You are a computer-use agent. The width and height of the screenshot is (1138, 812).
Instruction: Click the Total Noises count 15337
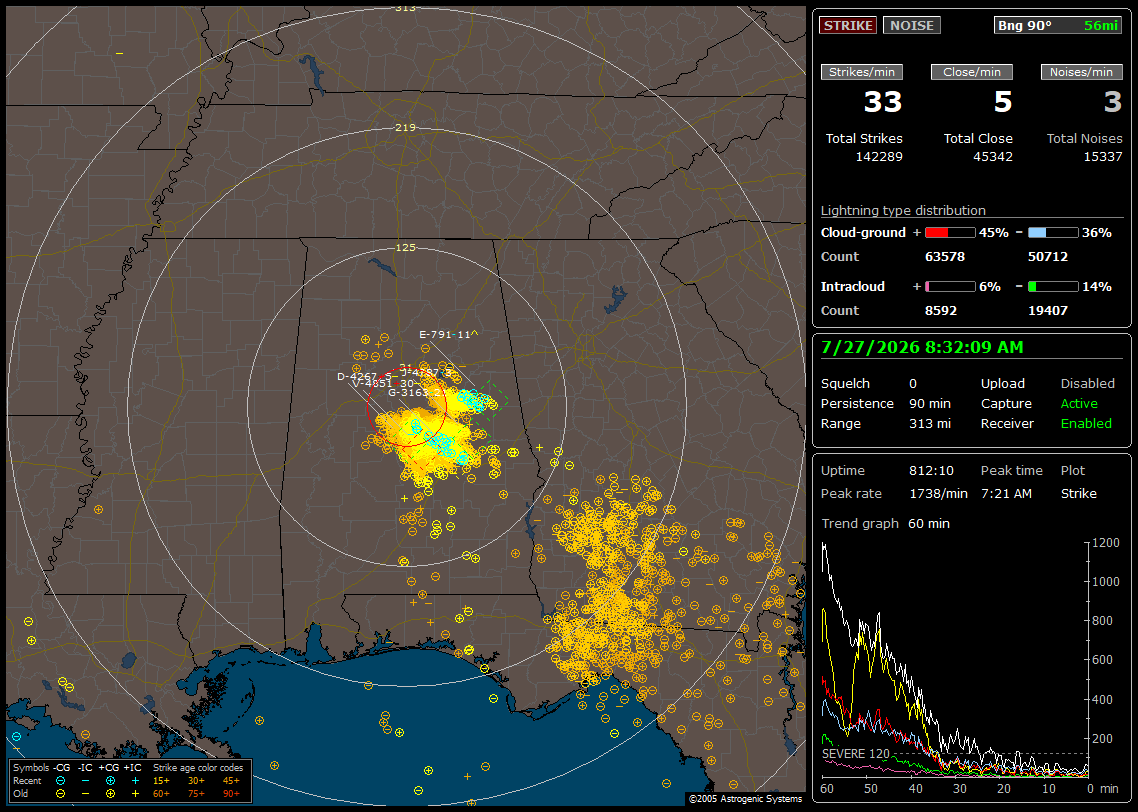coord(1102,156)
